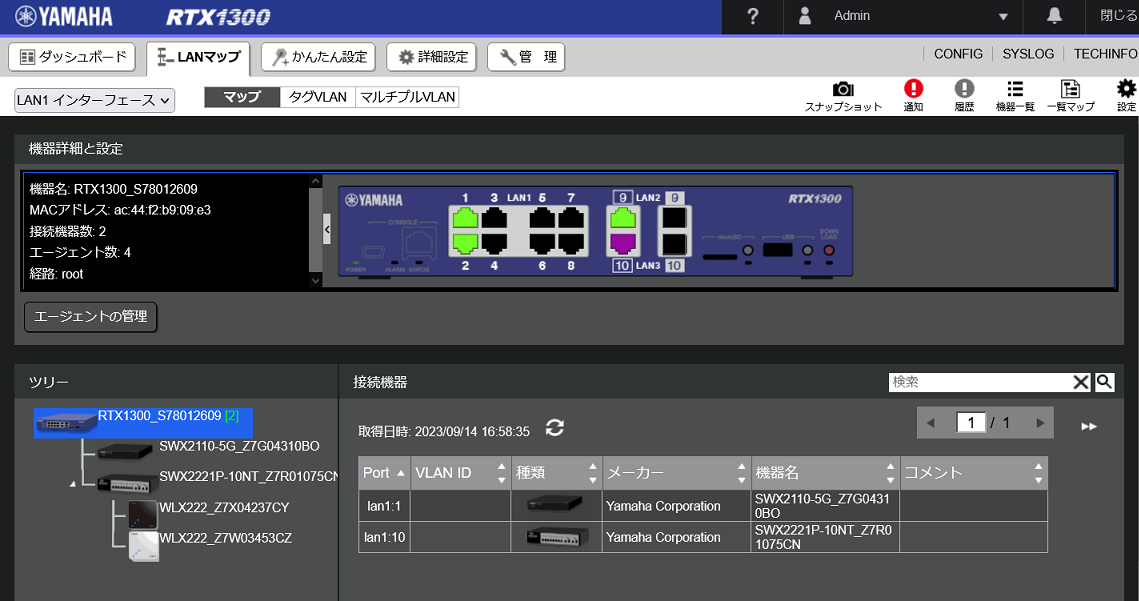Viewport: 1139px width, 601px height.
Task: Click the search magnifier icon
Action: pos(1104,382)
